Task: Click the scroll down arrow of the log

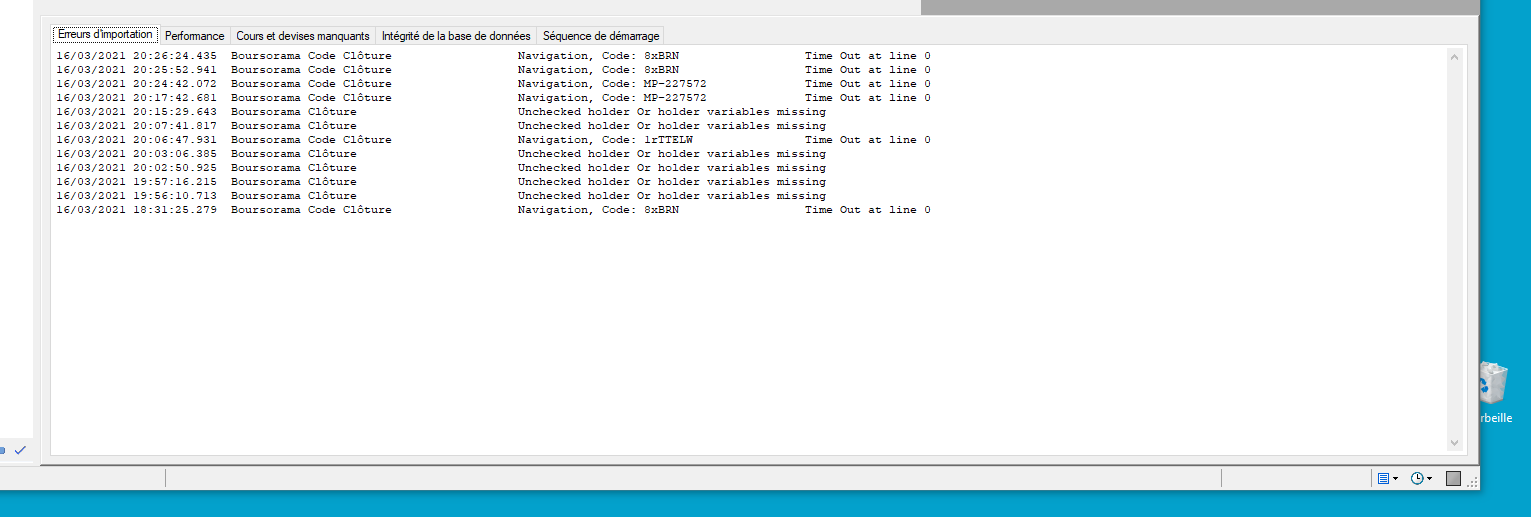Action: [x=1454, y=442]
